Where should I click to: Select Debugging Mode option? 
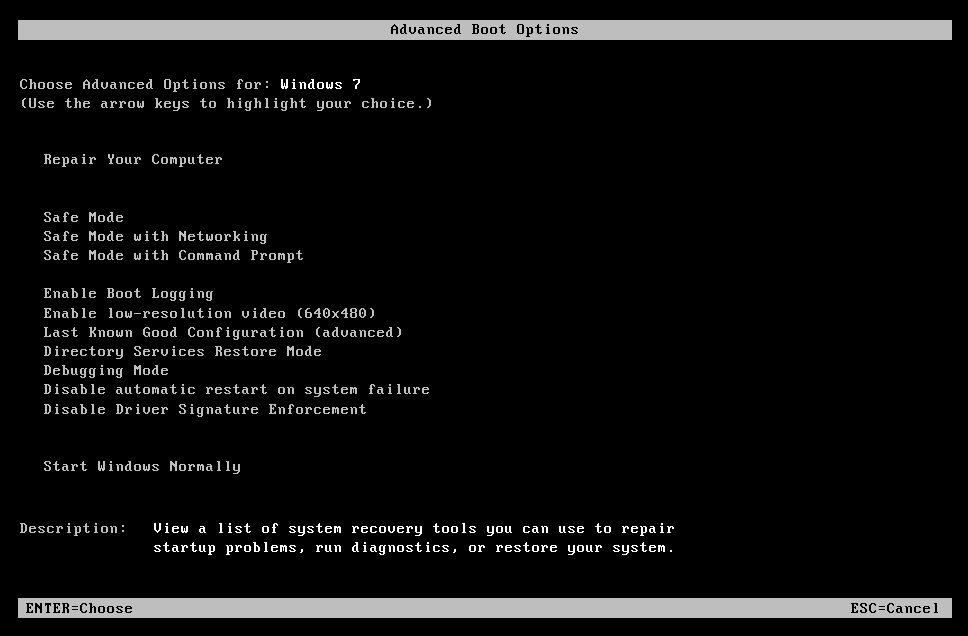[106, 370]
